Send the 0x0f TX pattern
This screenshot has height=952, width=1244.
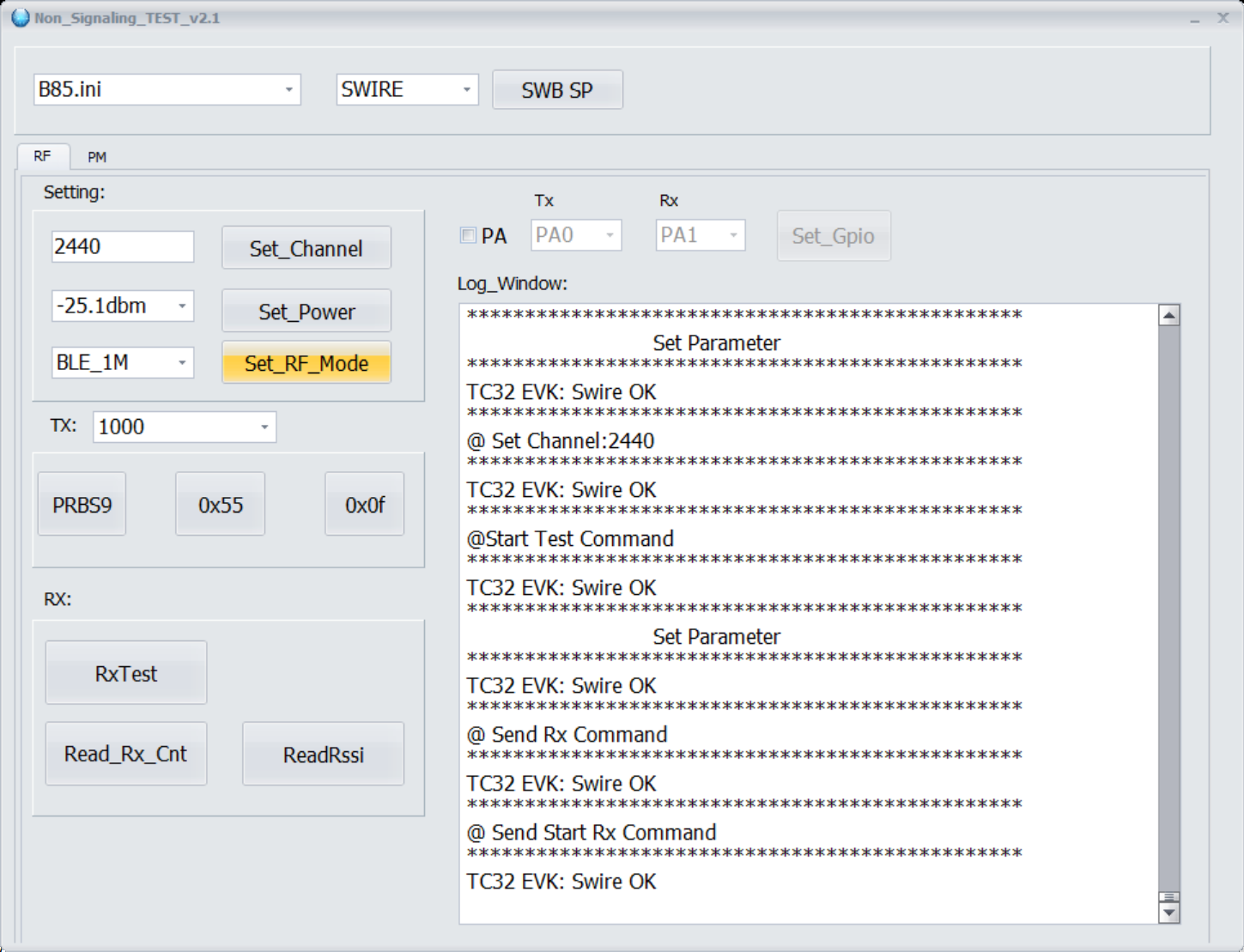tap(364, 505)
